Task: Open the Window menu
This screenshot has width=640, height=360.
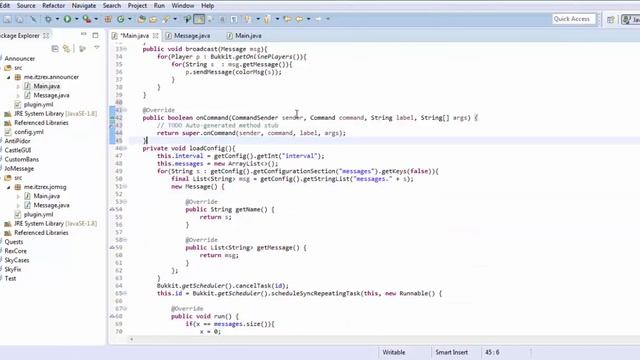Action: [182, 6]
